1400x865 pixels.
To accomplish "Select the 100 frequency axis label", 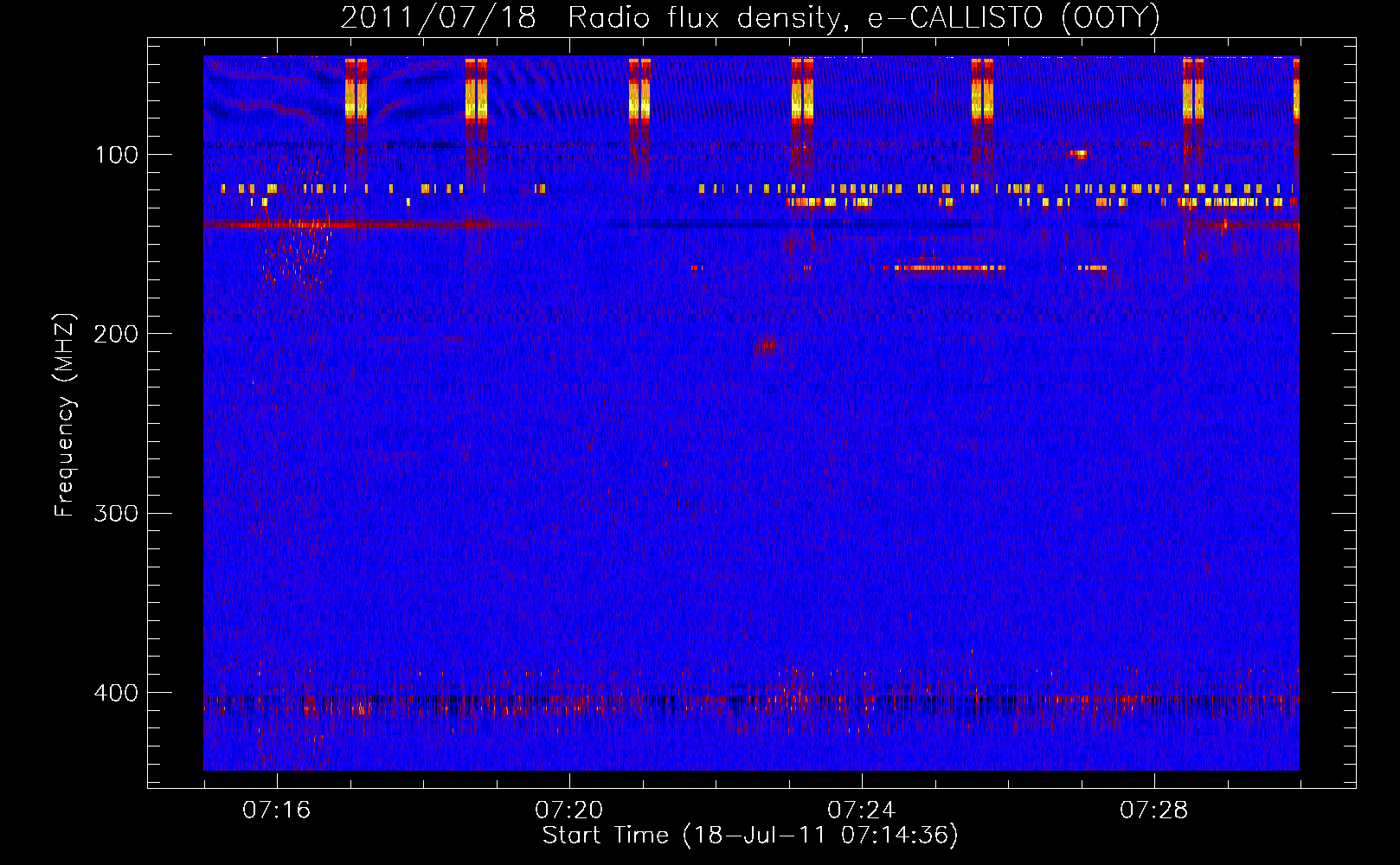I will tap(117, 155).
